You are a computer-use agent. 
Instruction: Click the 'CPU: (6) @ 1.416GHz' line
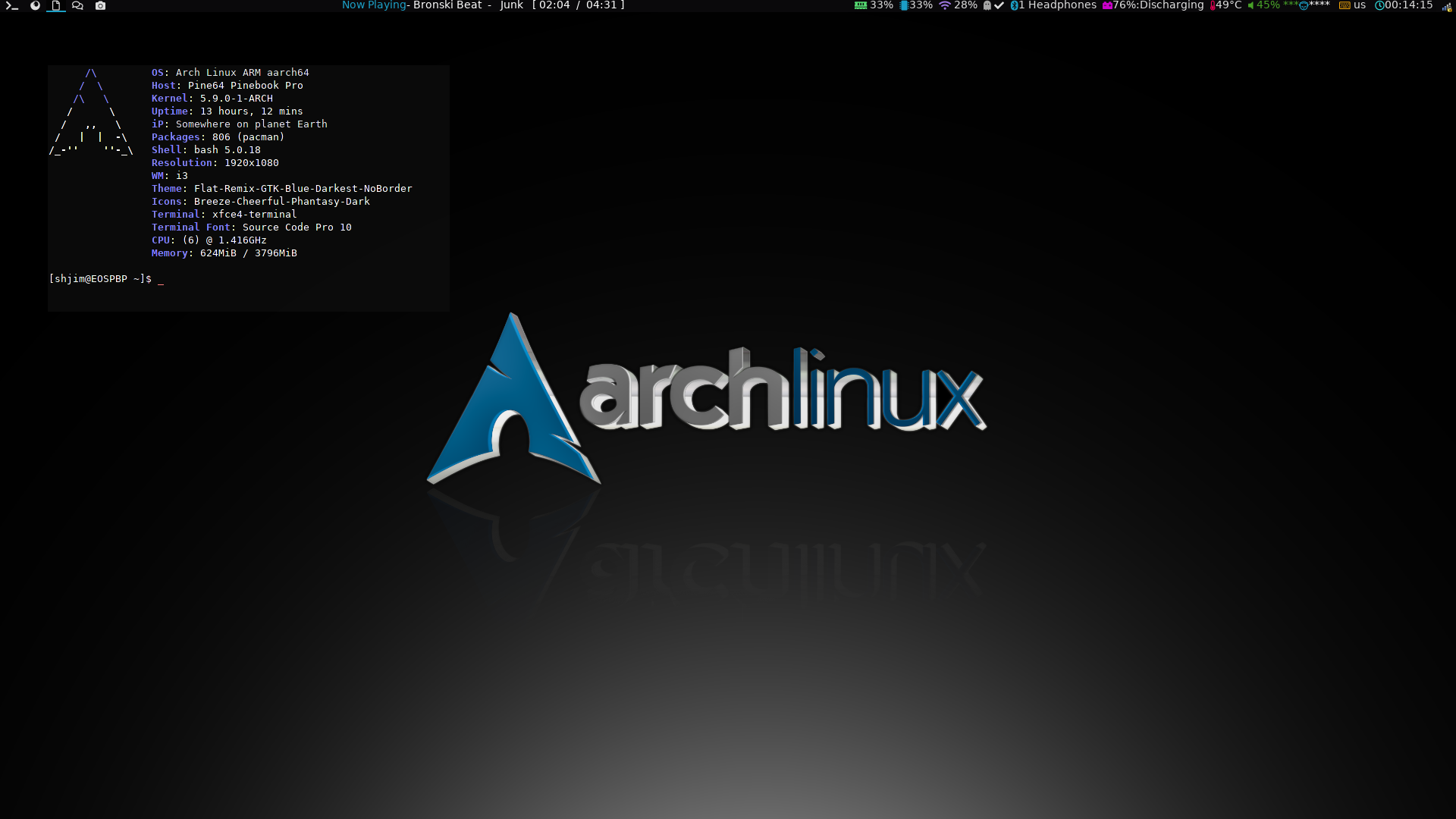[x=209, y=240]
